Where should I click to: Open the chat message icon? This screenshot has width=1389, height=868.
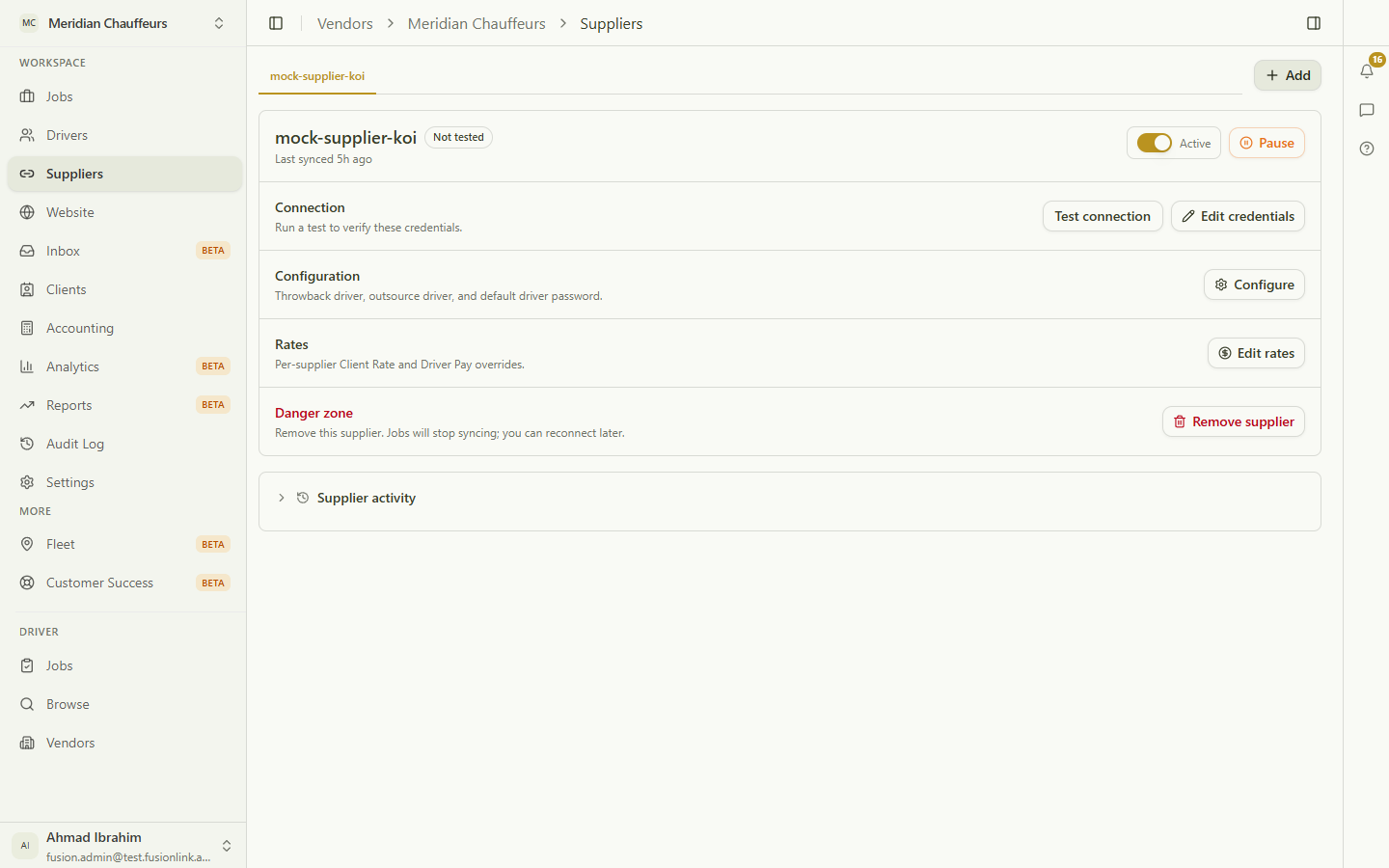coord(1367,110)
